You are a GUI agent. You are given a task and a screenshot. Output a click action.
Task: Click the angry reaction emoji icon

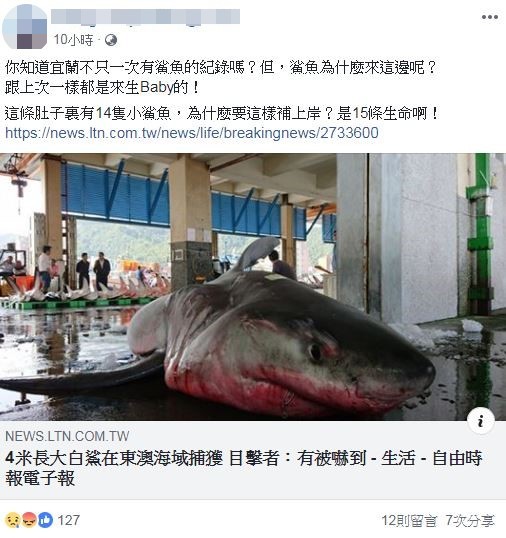(x=30, y=520)
